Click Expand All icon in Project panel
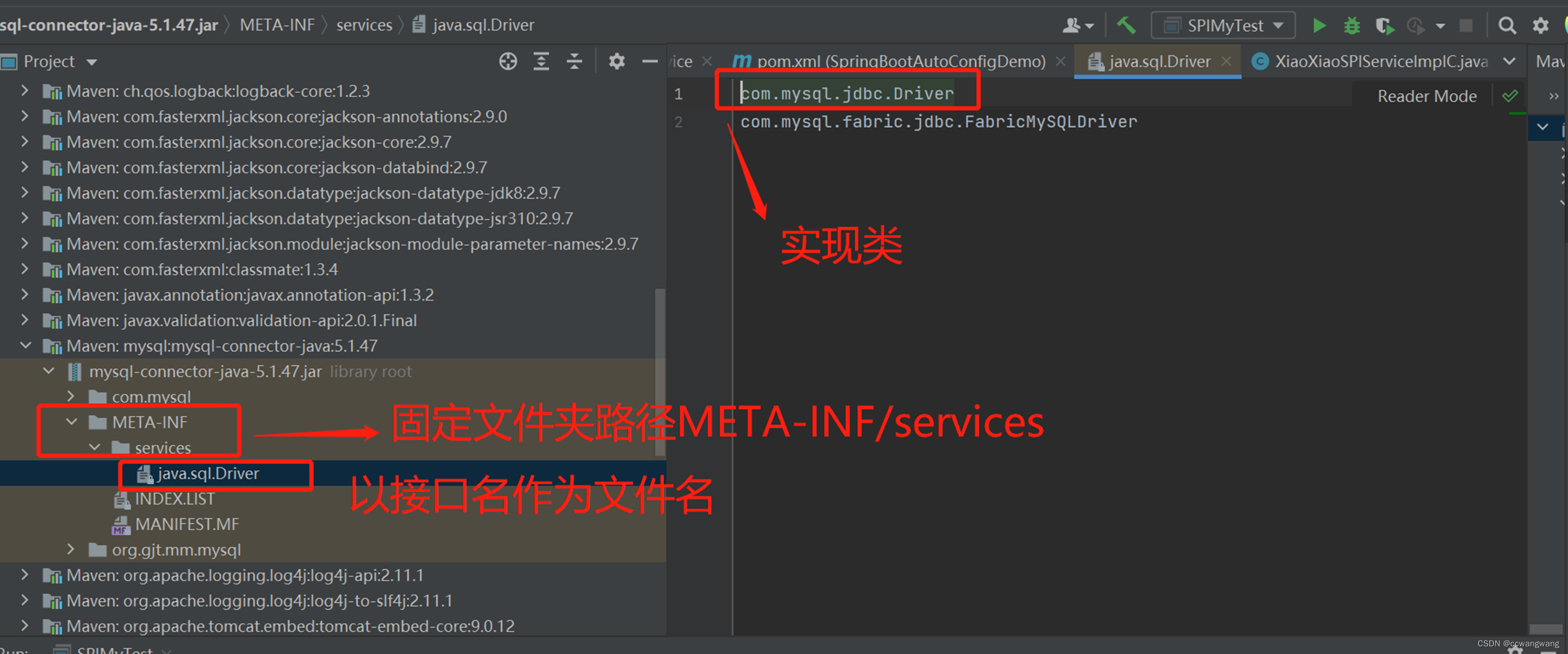This screenshot has height=654, width=1568. pos(541,61)
